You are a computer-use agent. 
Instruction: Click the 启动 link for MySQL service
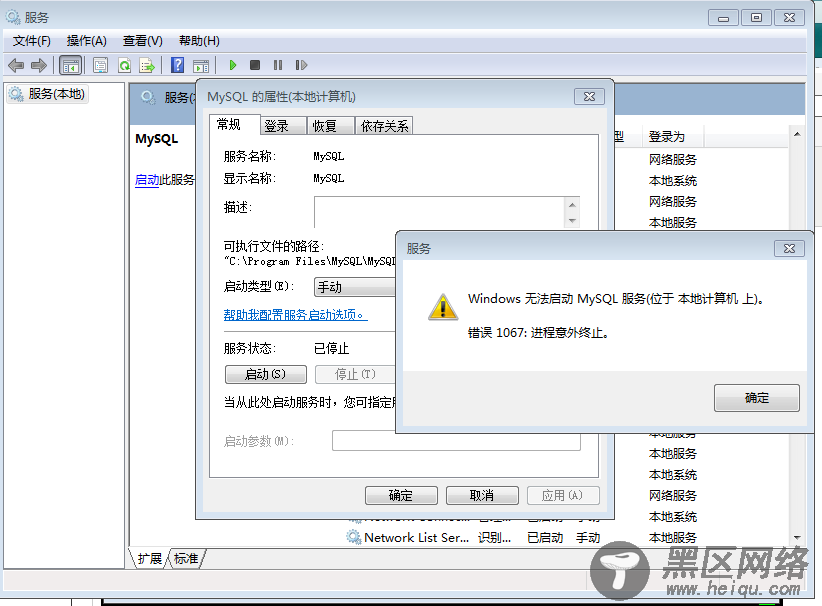(147, 180)
